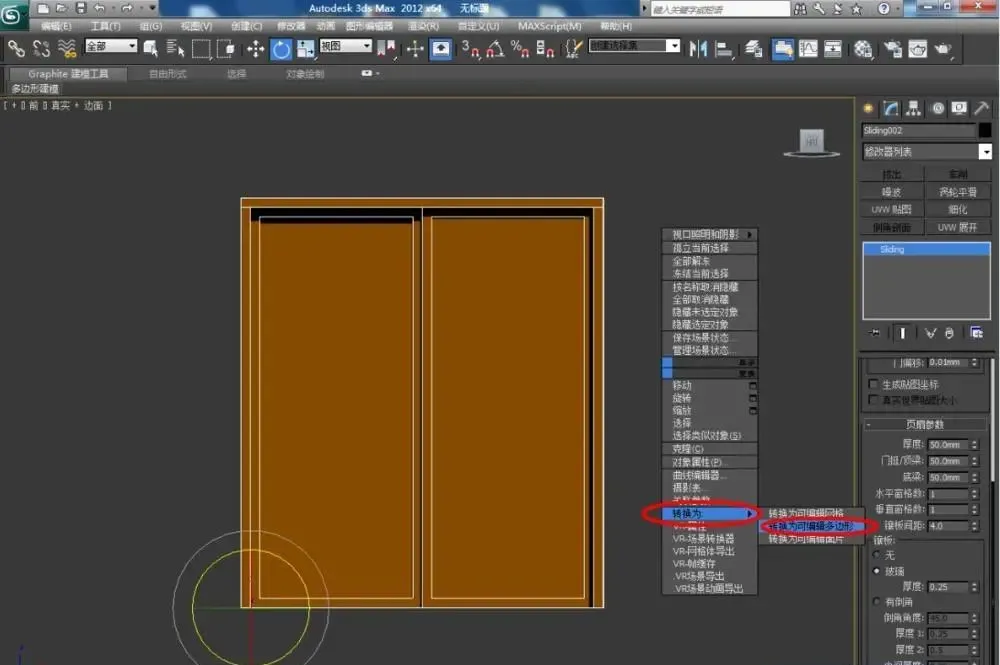Click the 涡轮平滑 modifier button

point(957,191)
